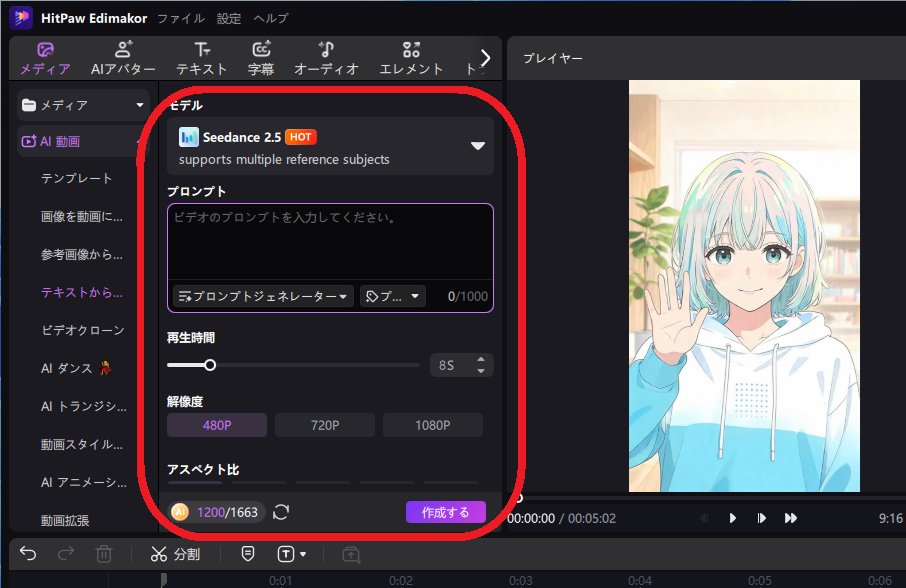The width and height of the screenshot is (906, 588).
Task: Open the オーディオ tab
Action: pos(326,59)
